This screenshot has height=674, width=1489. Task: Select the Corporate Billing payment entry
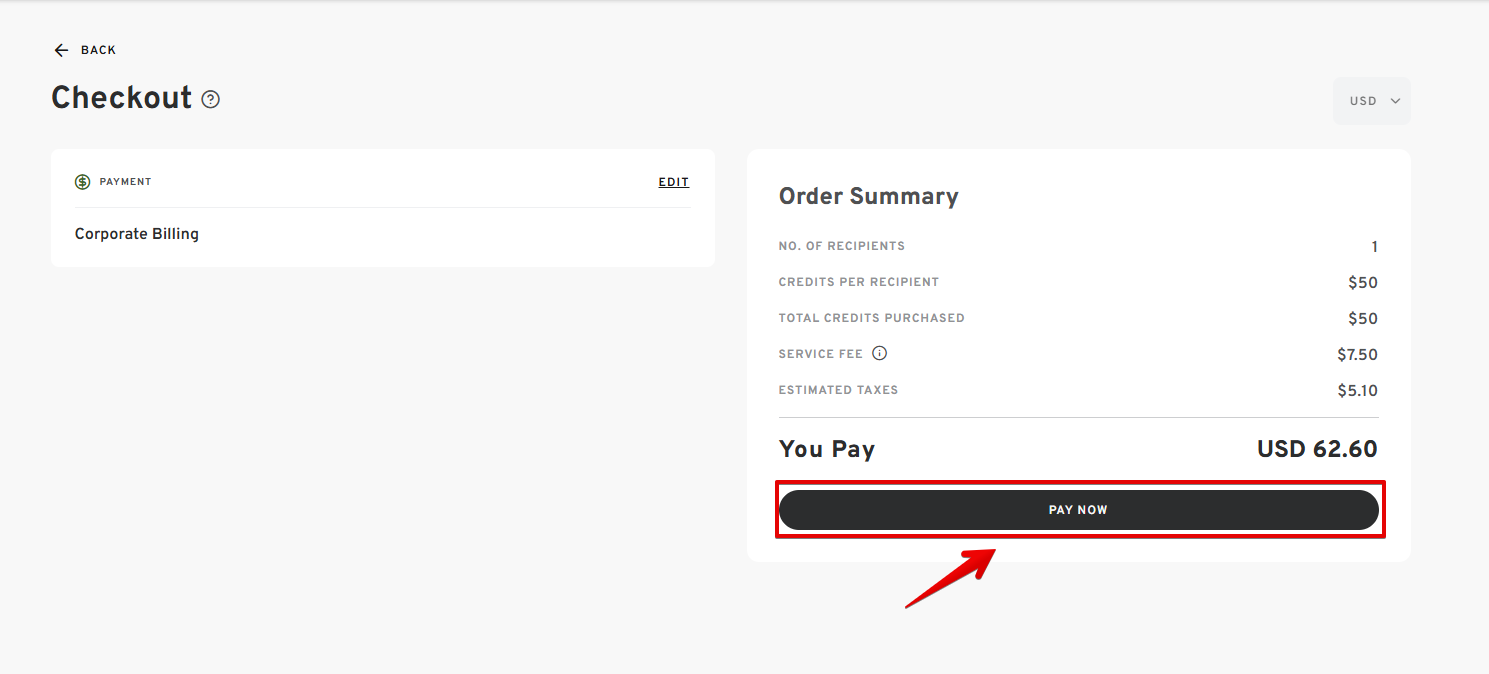click(137, 234)
